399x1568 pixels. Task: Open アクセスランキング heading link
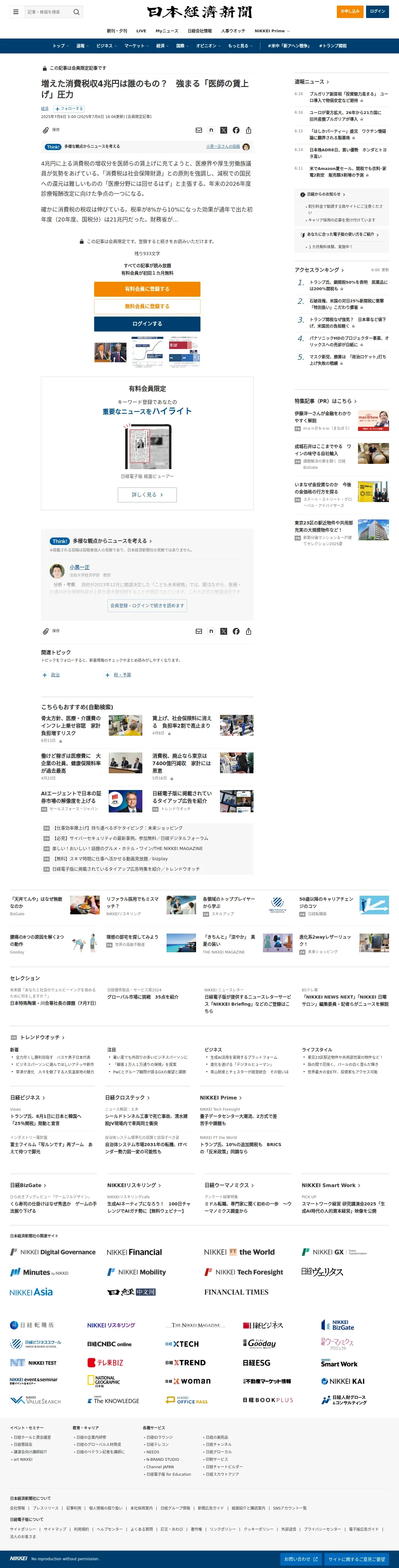point(319,270)
